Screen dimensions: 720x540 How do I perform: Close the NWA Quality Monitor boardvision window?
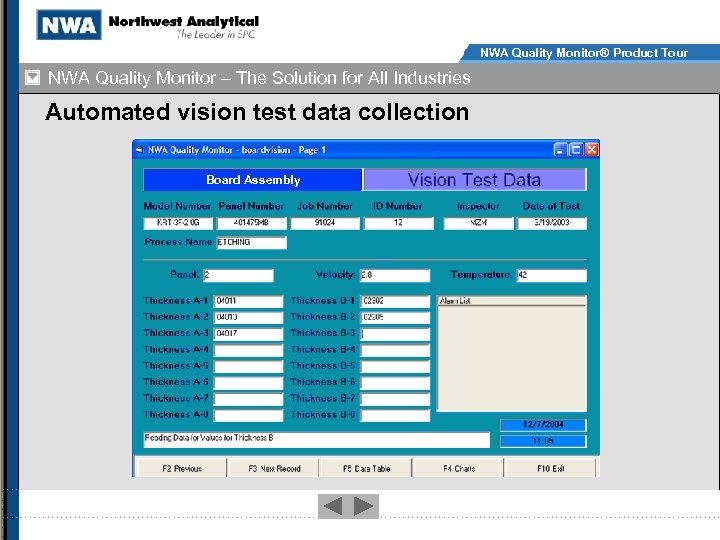[x=591, y=150]
